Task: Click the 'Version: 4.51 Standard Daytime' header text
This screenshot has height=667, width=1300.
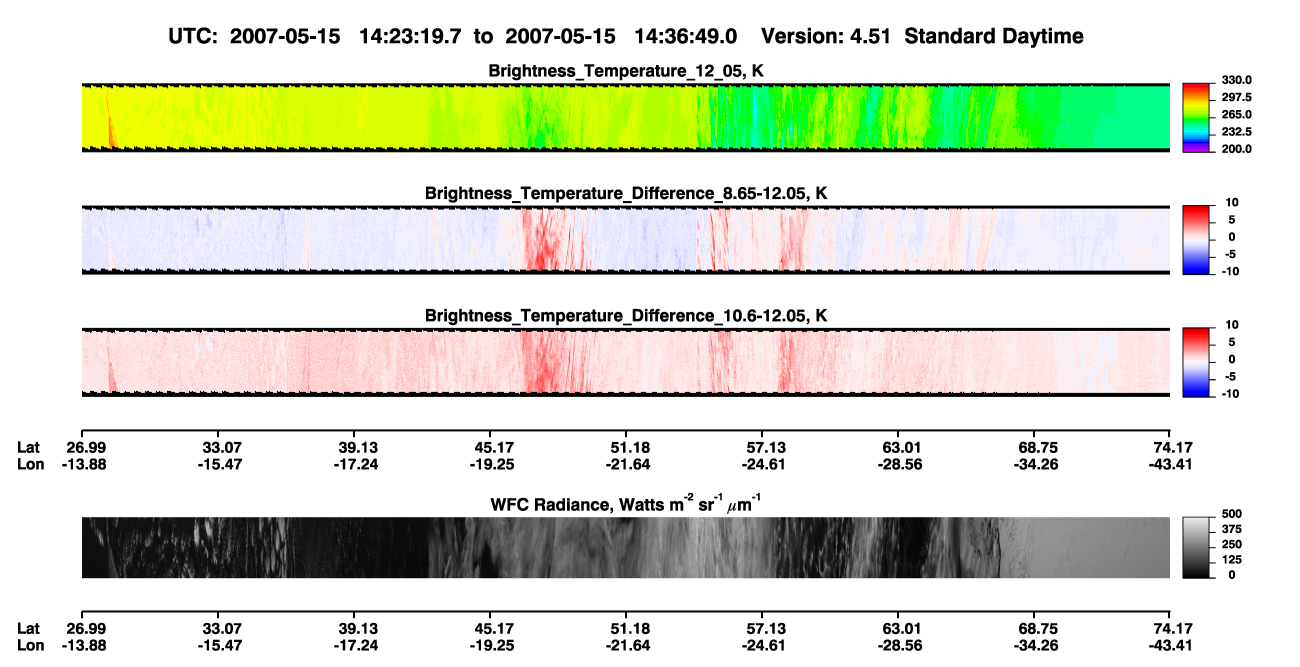Action: click(x=922, y=36)
